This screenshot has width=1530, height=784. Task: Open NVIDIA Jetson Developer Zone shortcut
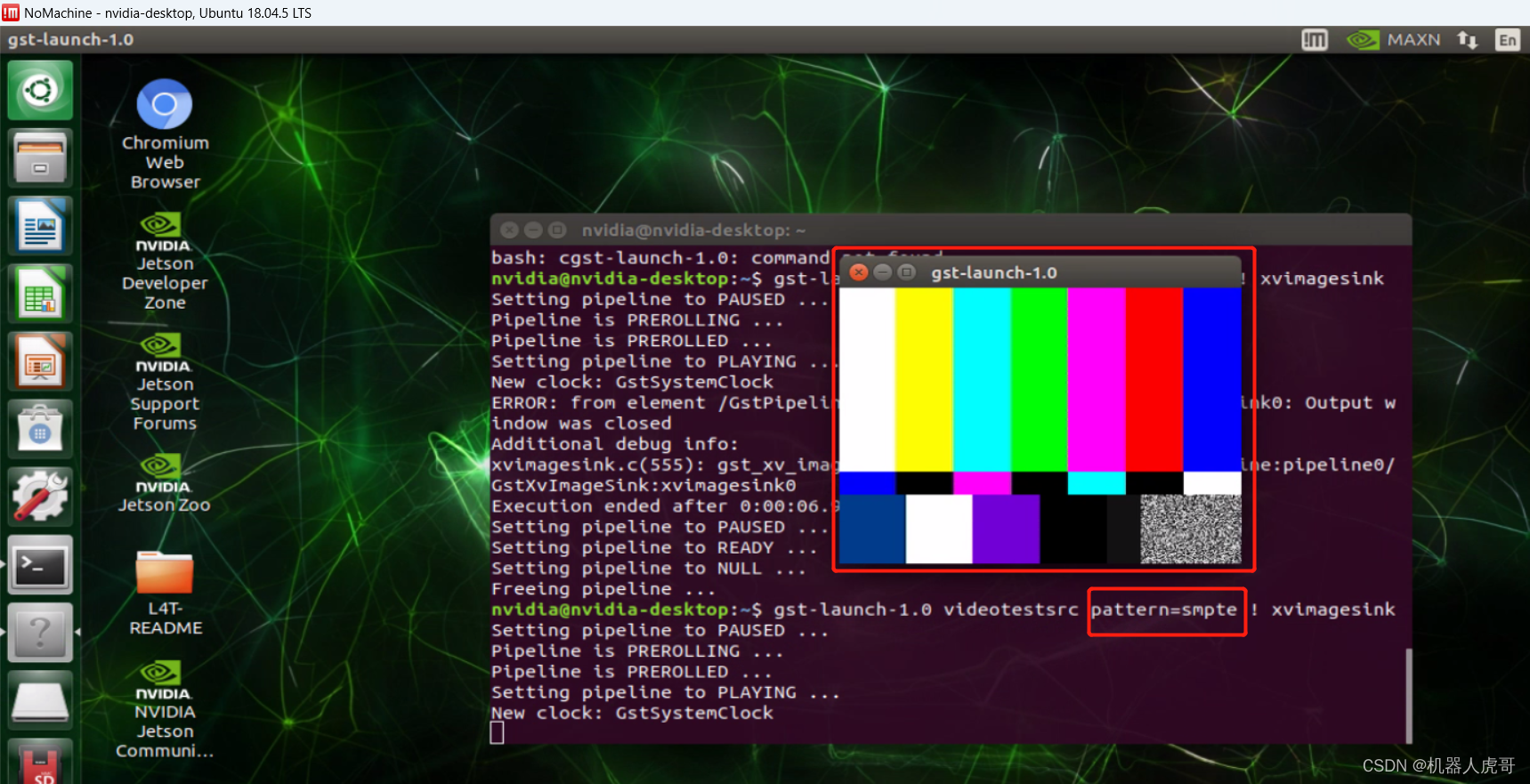click(165, 262)
